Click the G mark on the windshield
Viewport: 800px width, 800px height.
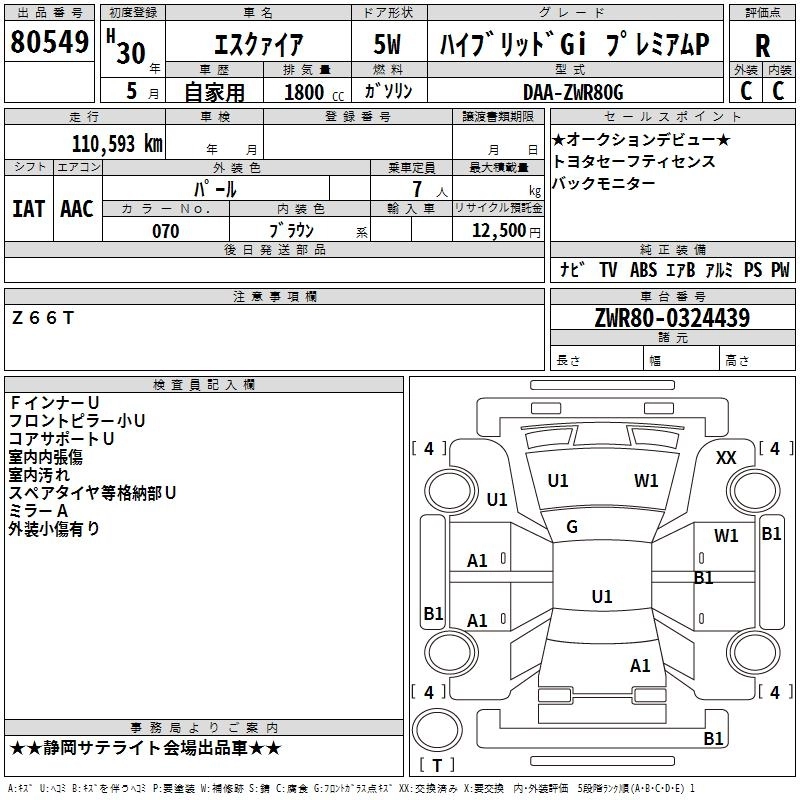click(x=572, y=527)
